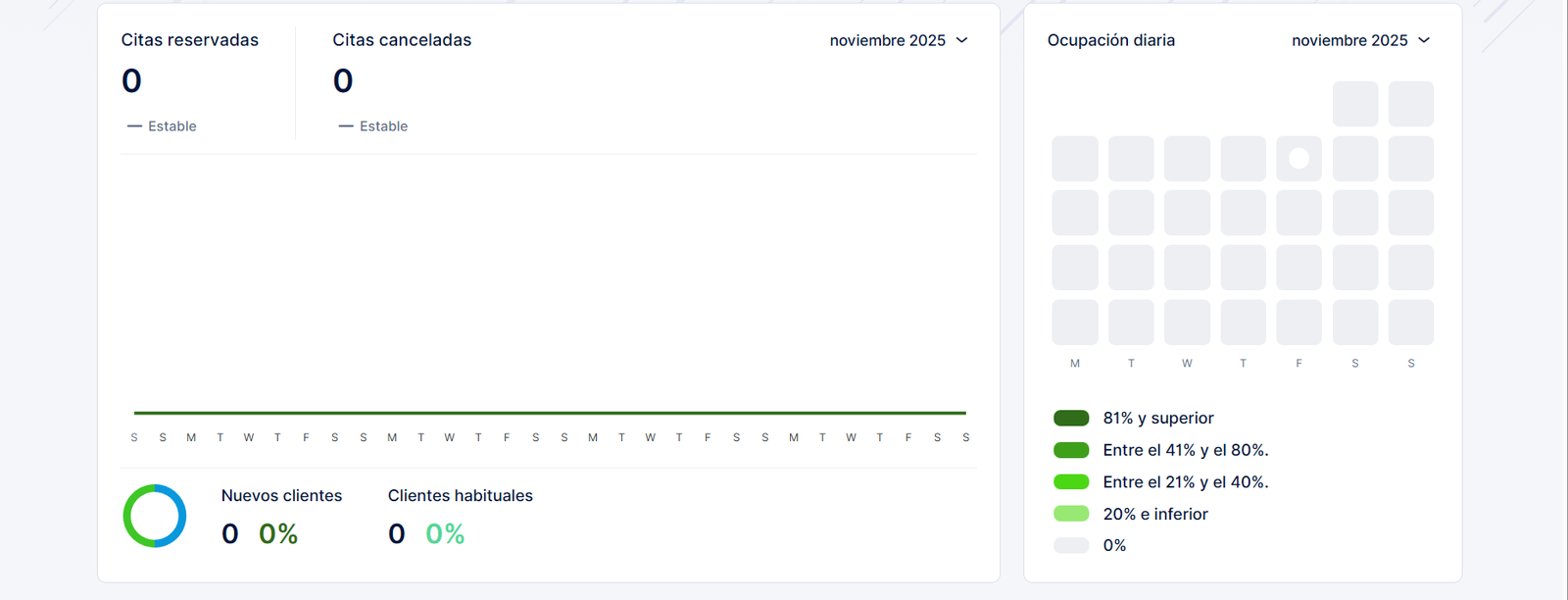This screenshot has height=600, width=1568.
Task: Click the dark green 81% y superior swatch
Action: coord(1071,419)
